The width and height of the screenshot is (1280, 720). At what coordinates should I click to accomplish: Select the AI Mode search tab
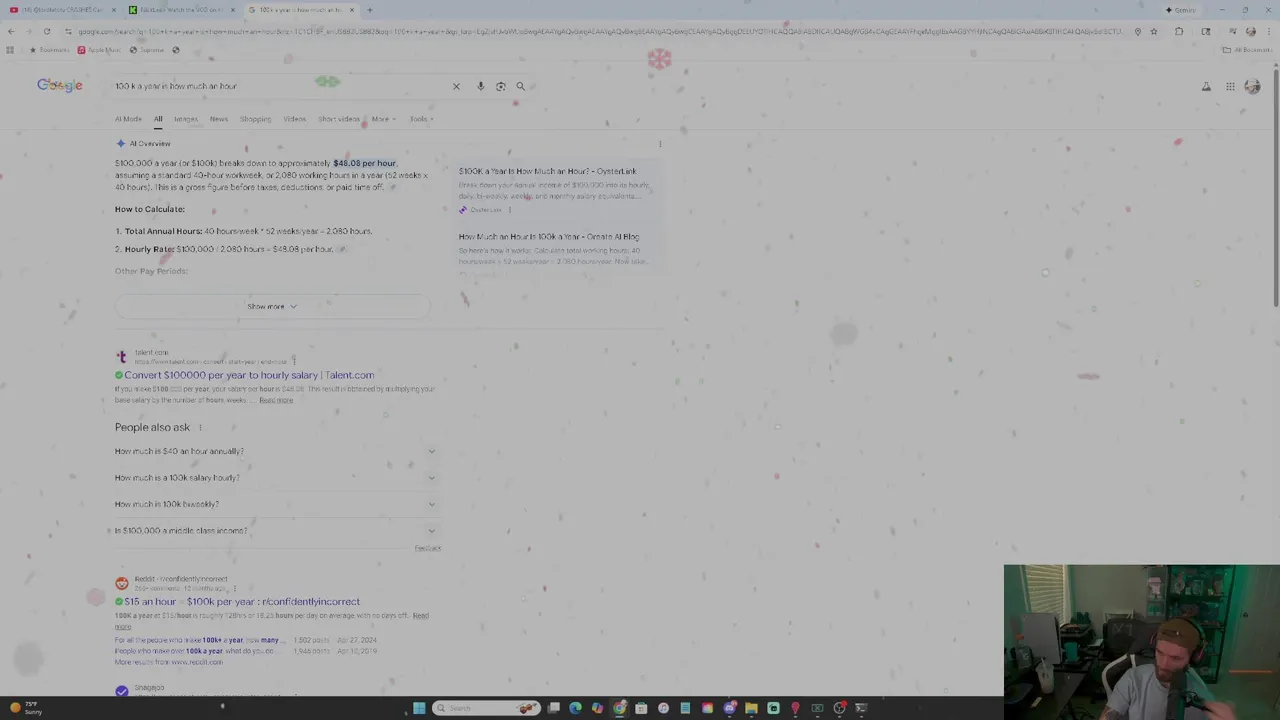[128, 119]
